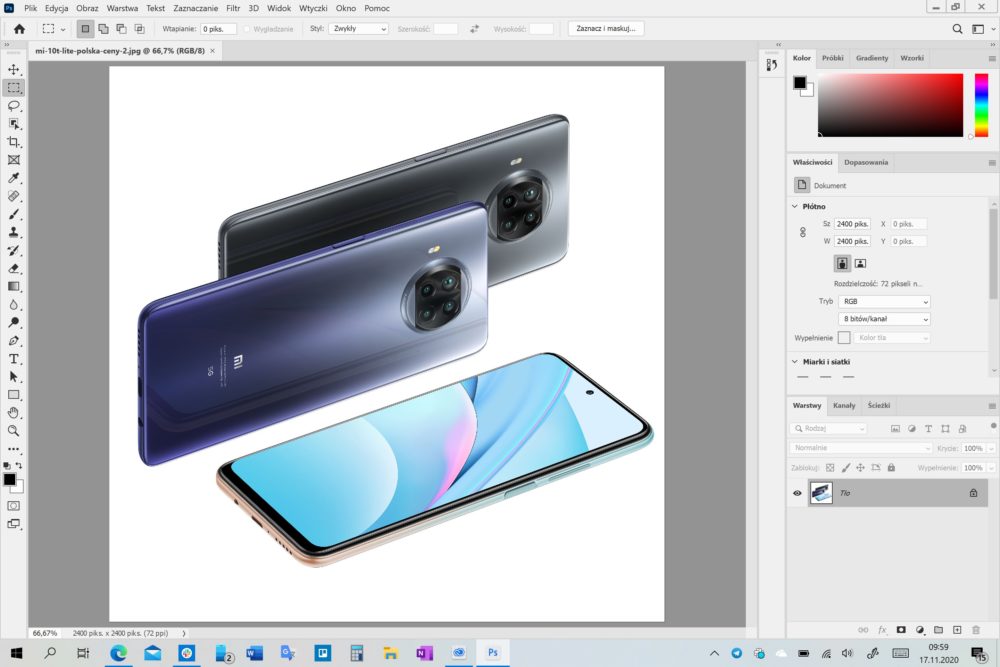This screenshot has width=1000, height=667.
Task: Select the Crop tool
Action: pyautogui.click(x=13, y=142)
